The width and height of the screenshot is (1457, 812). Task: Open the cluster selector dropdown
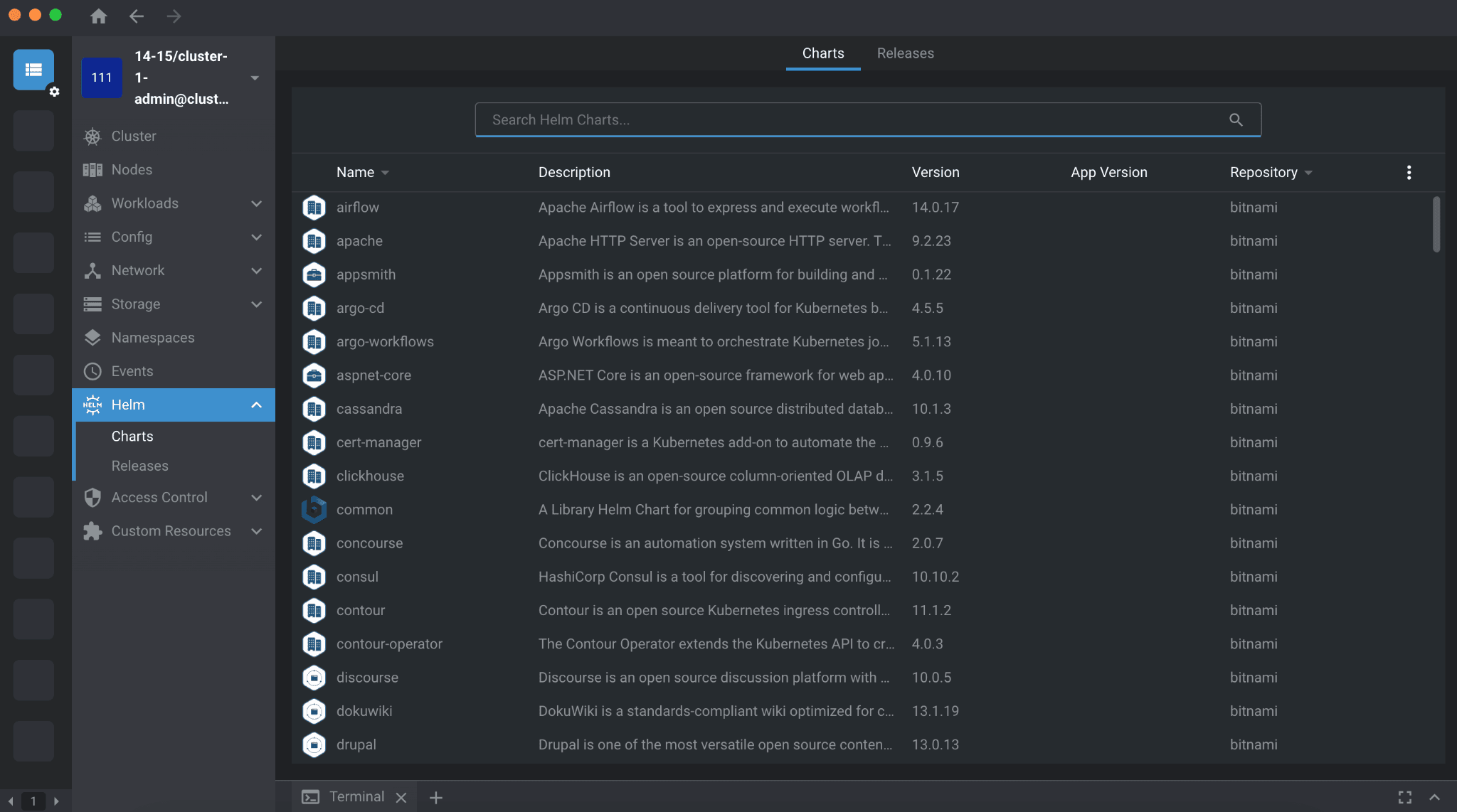click(255, 78)
